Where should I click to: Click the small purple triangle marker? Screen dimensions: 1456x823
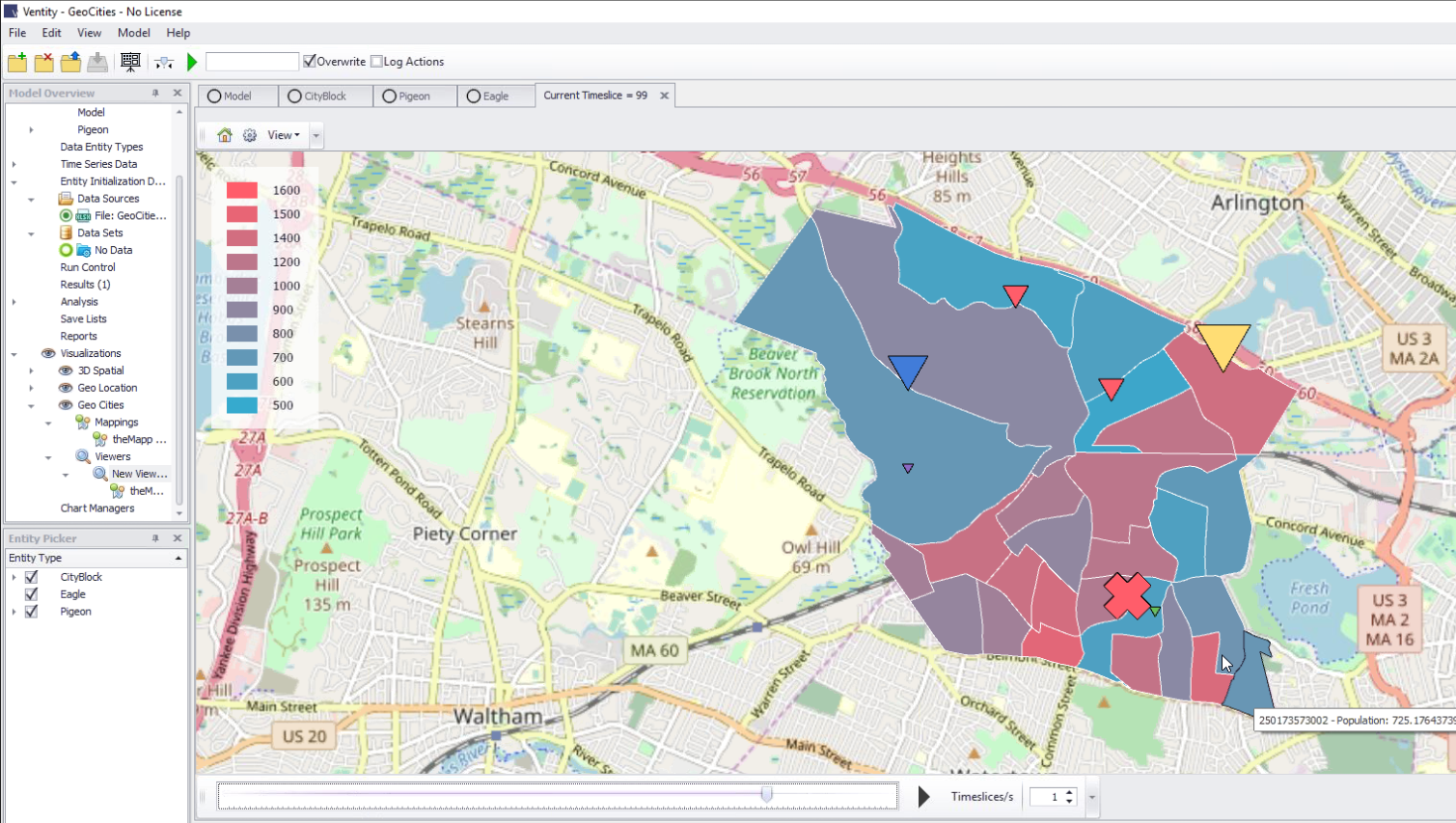pyautogui.click(x=908, y=468)
